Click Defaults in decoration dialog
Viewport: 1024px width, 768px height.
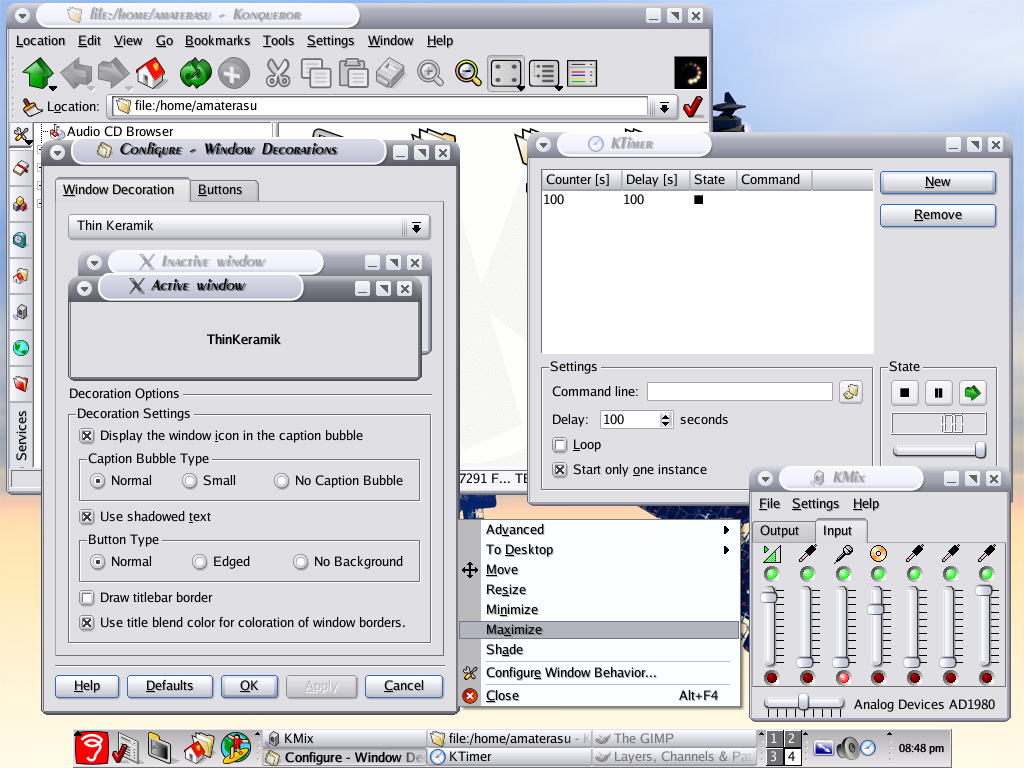tap(170, 686)
